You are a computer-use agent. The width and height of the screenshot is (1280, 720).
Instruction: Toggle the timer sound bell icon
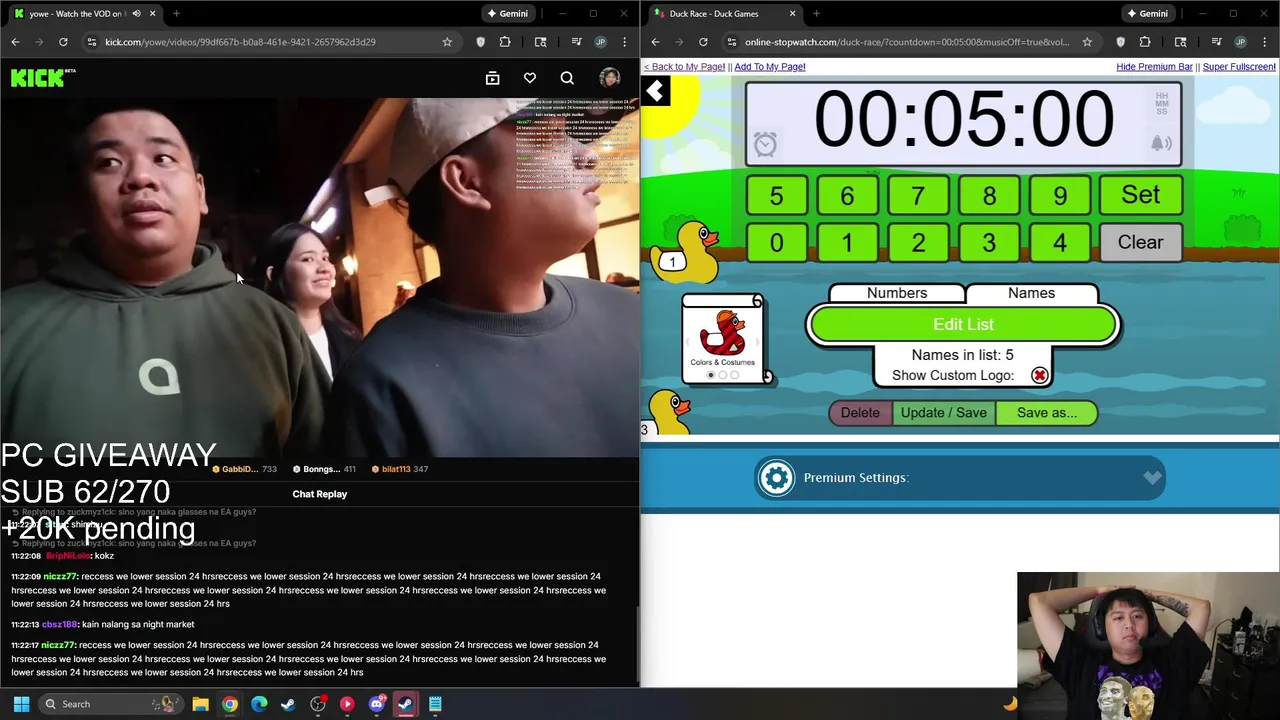pos(1161,143)
